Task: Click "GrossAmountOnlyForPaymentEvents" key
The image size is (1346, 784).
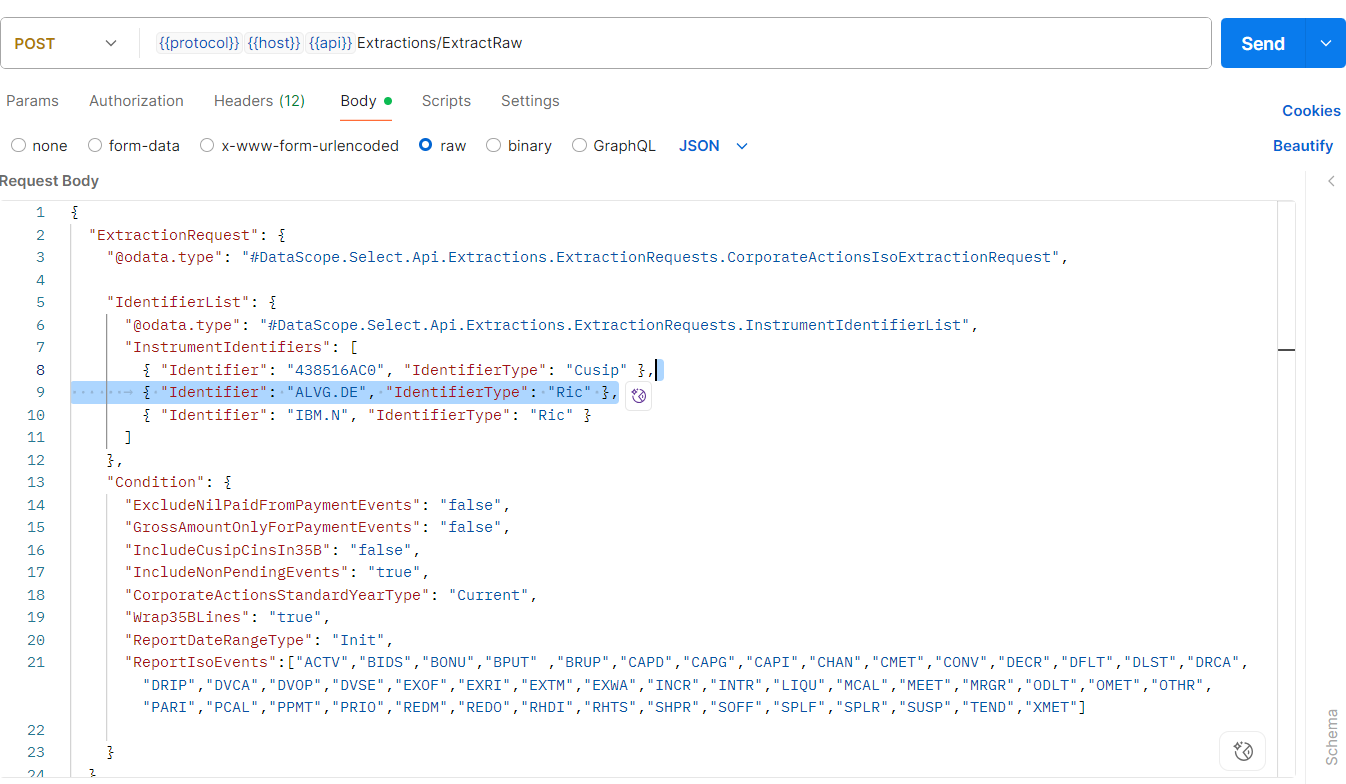Action: pos(273,527)
